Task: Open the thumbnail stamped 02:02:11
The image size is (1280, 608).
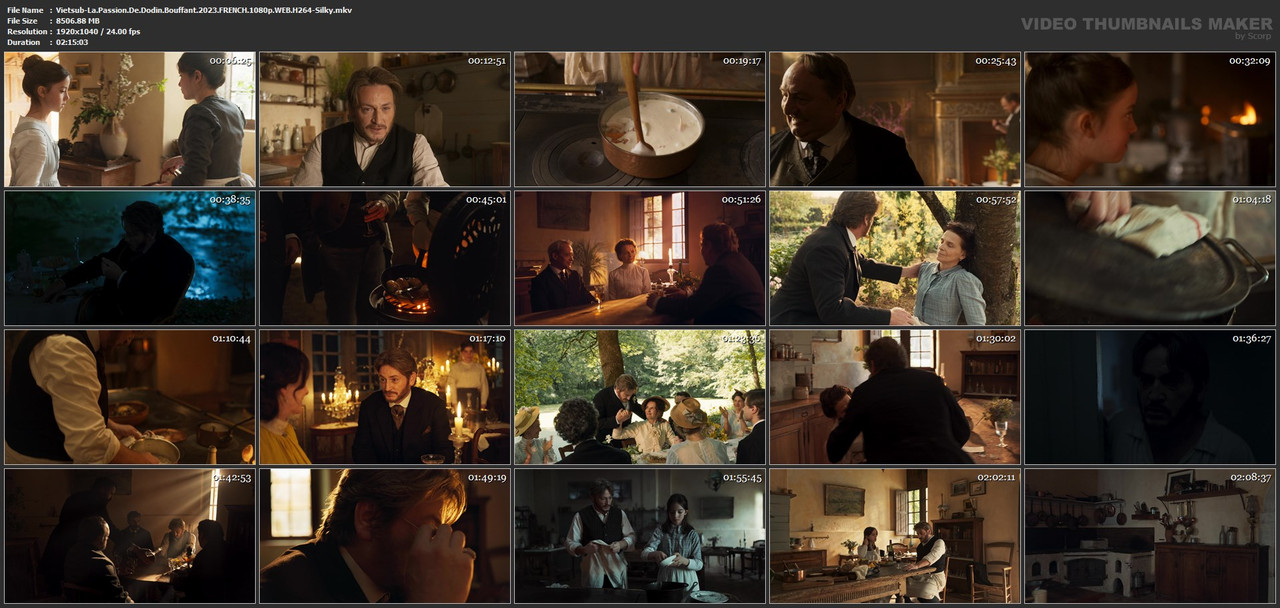Action: (895, 536)
